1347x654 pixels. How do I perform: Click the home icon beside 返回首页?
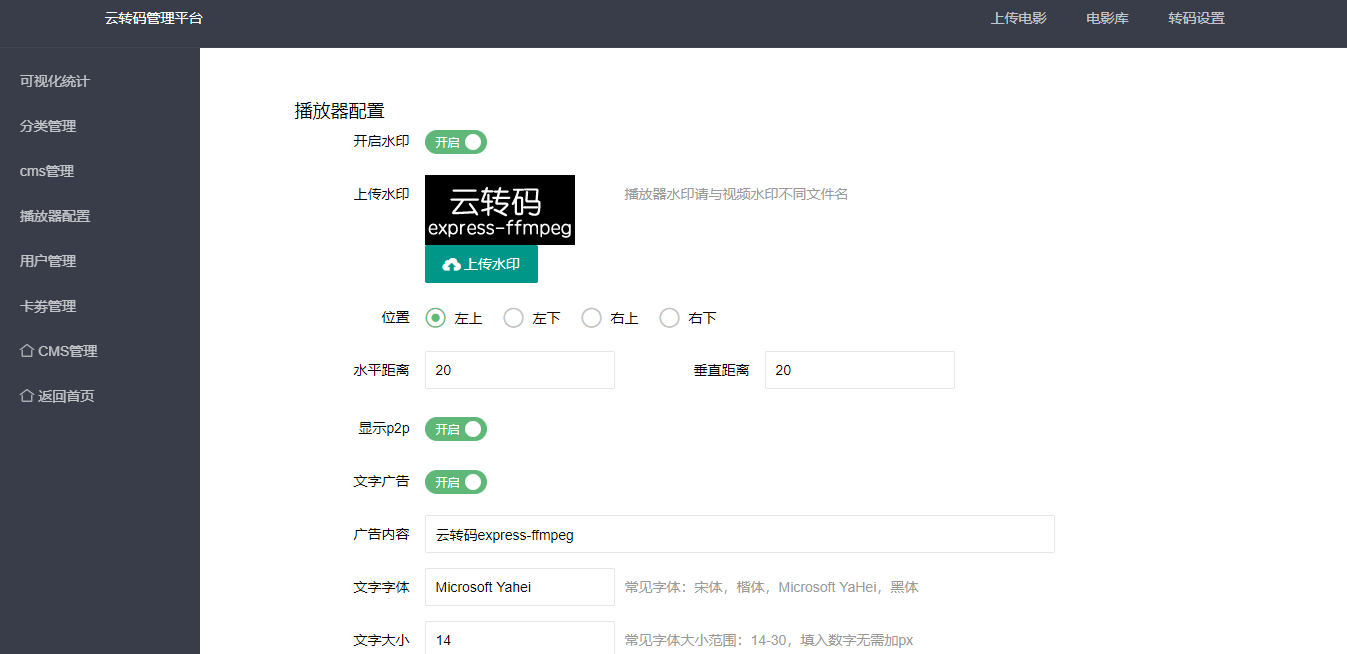[27, 396]
